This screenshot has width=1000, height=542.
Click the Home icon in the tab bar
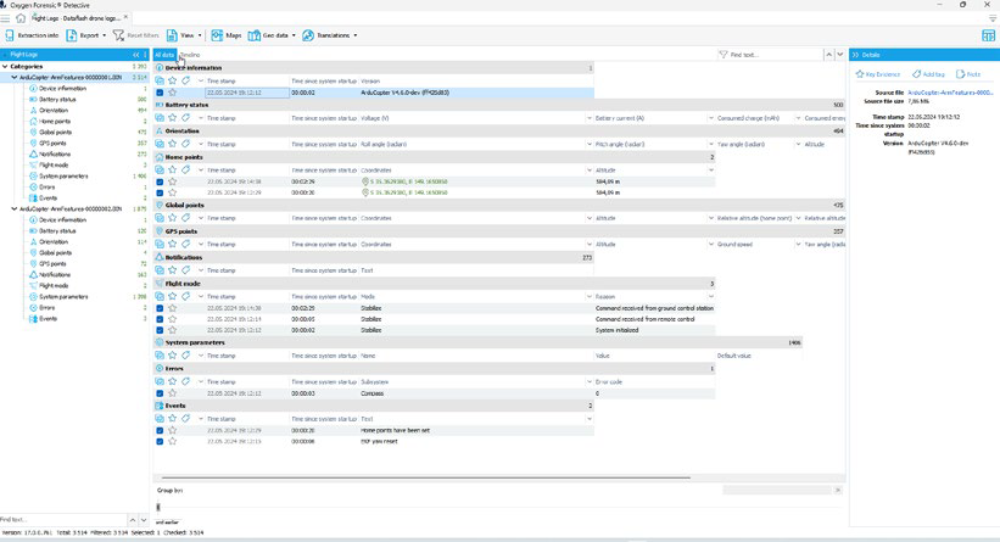click(20, 17)
